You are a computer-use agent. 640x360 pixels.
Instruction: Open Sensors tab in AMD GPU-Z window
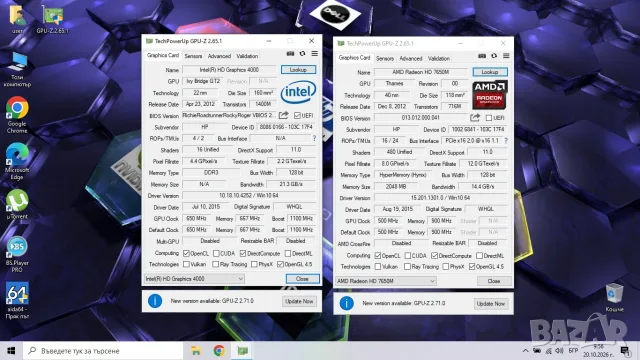(385, 58)
